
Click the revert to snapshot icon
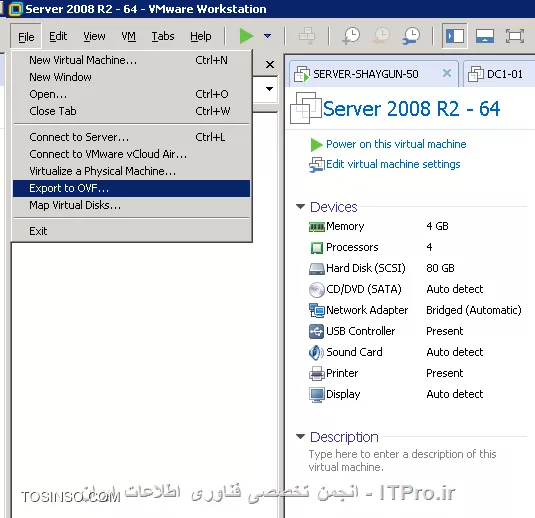pyautogui.click(x=381, y=36)
